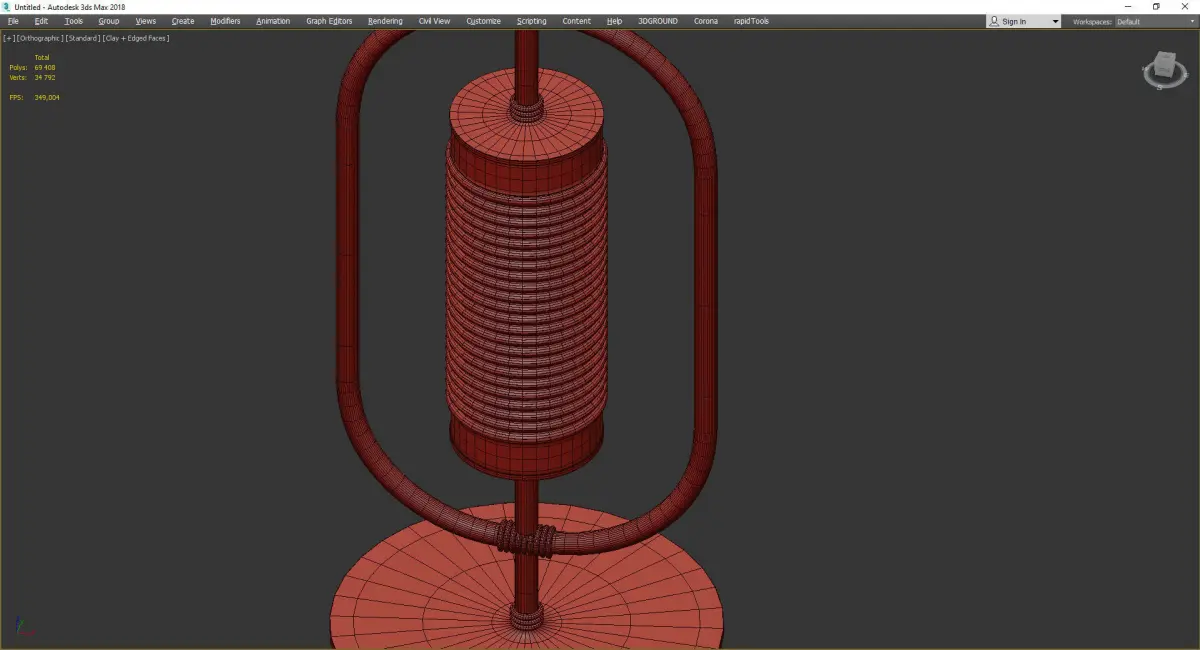Viewport: 1200px width, 650px height.
Task: Open the Graph Editors menu
Action: tap(329, 21)
